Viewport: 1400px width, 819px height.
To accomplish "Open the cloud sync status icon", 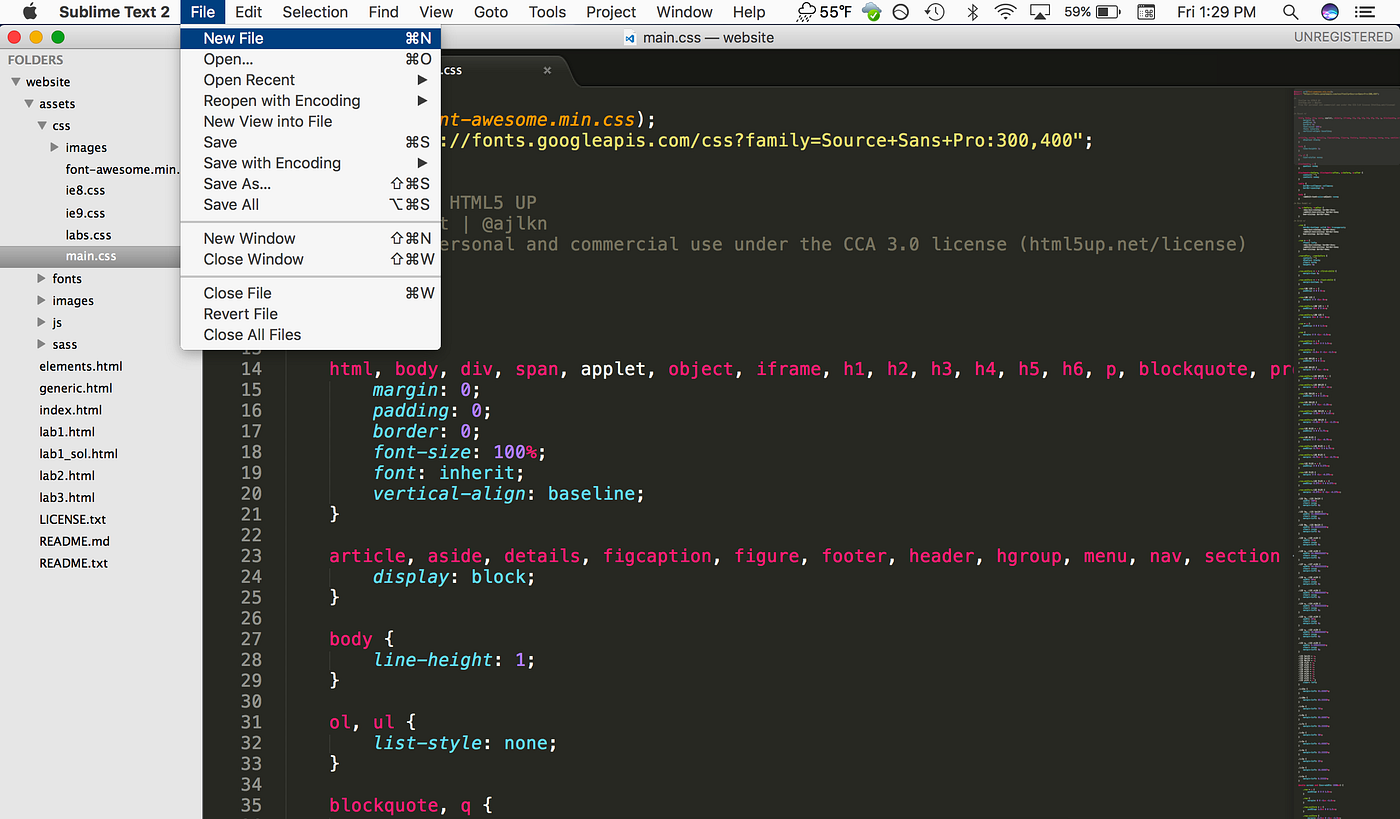I will 870,12.
